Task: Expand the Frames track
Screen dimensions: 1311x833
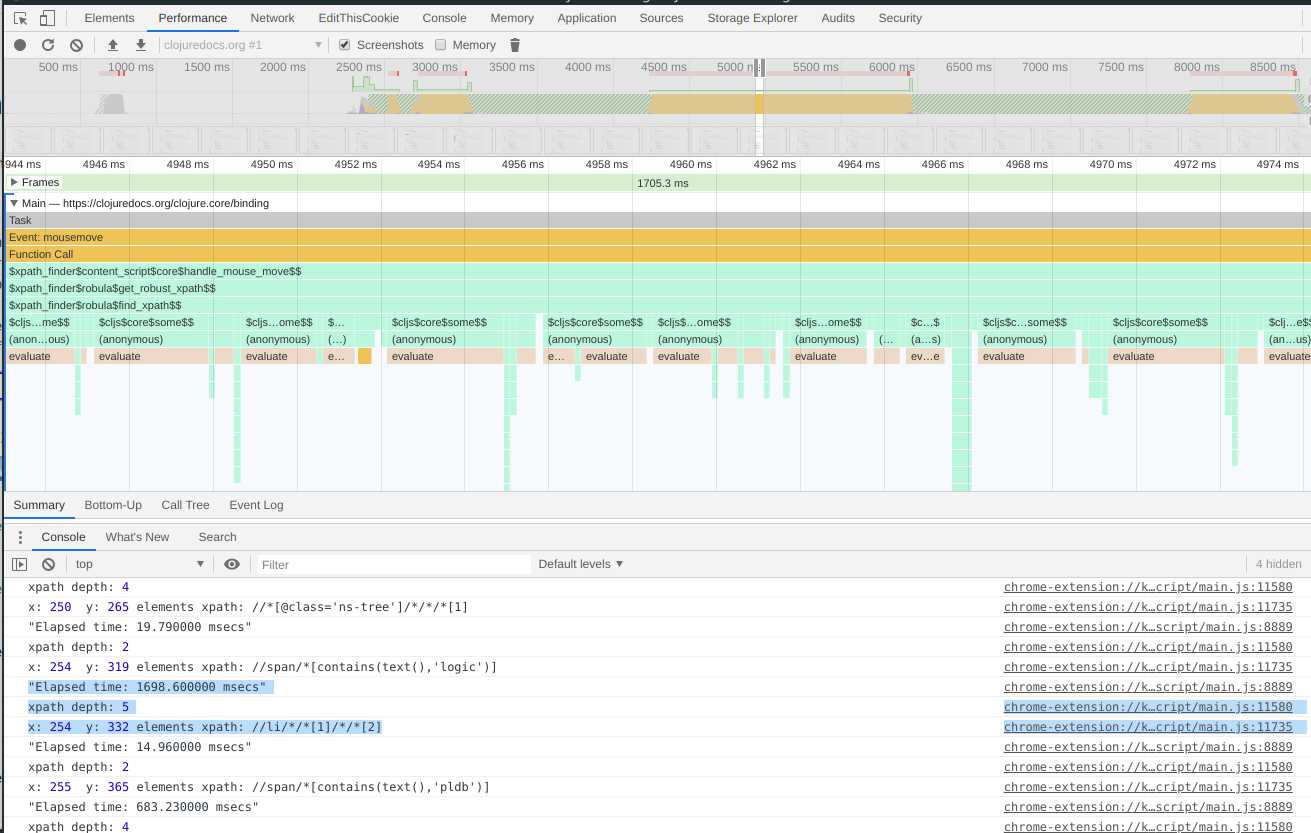Action: [x=14, y=182]
